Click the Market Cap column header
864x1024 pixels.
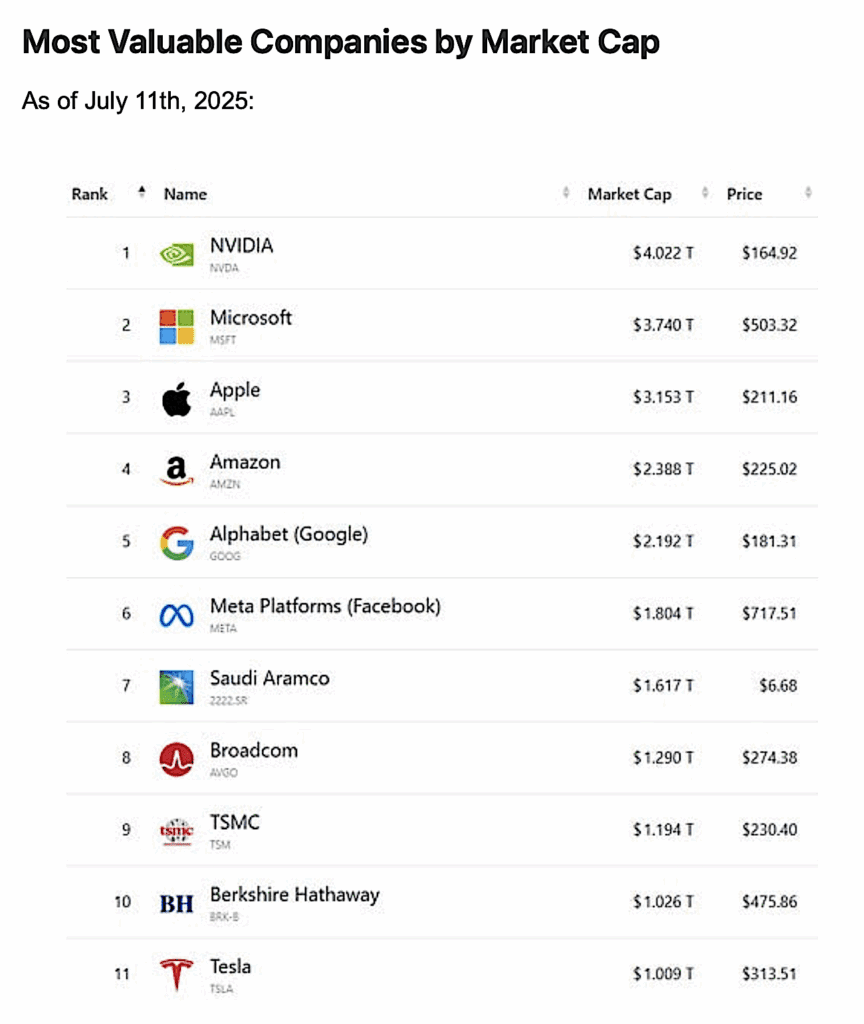coord(629,194)
